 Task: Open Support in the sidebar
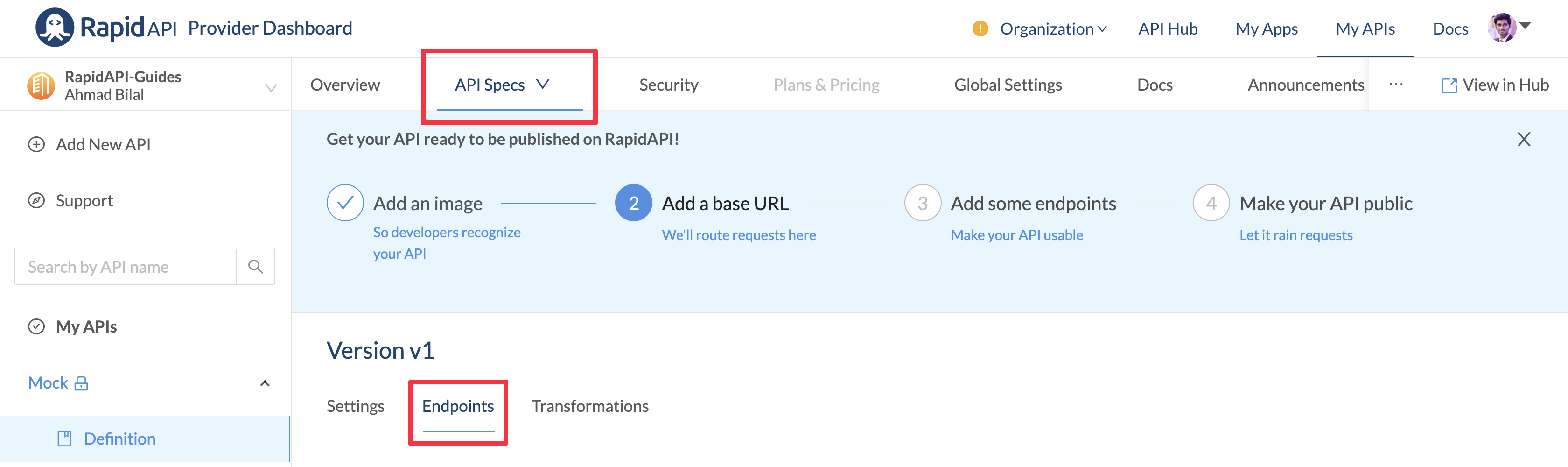84,201
